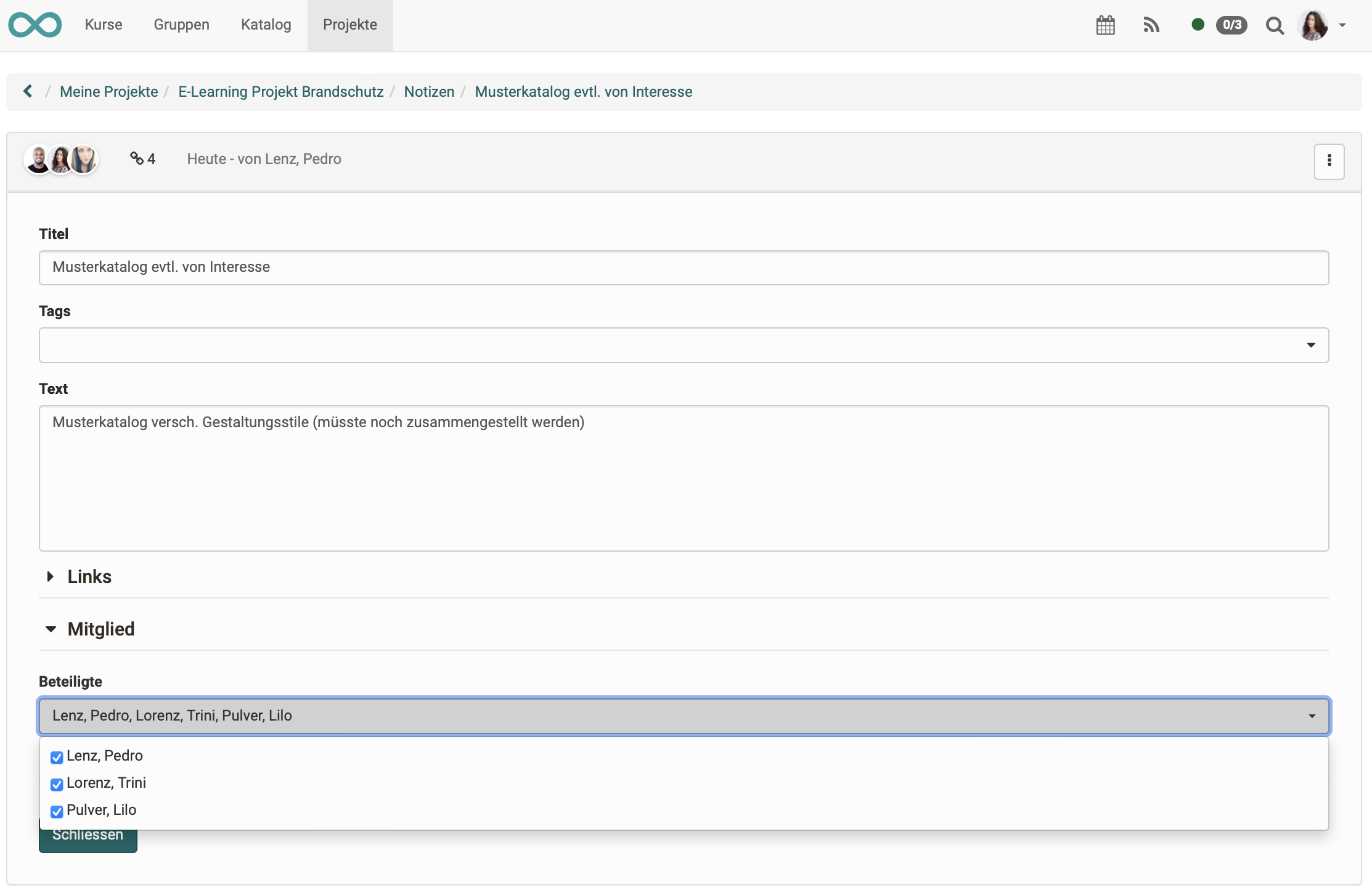Click the green online status dot
1372x895 pixels.
[1198, 25]
